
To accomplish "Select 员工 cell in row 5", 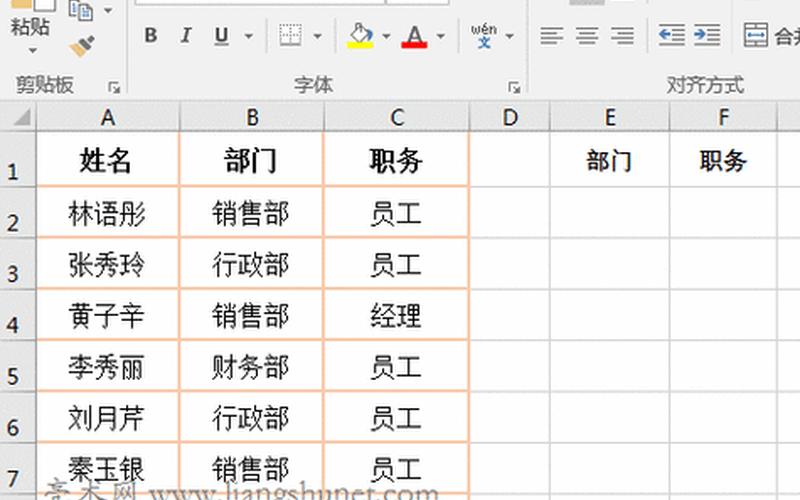I will (396, 366).
